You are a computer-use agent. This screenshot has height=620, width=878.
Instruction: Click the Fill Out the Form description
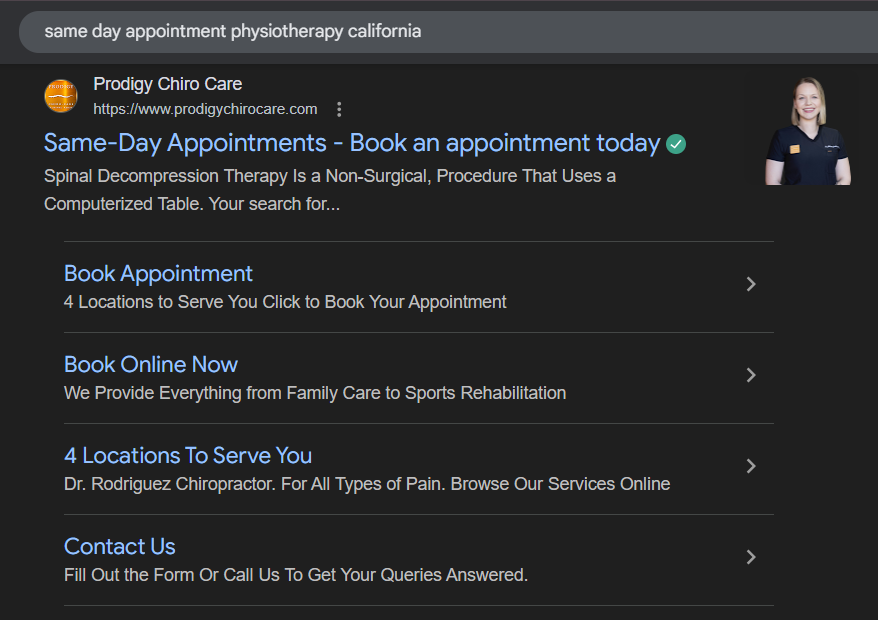click(295, 575)
